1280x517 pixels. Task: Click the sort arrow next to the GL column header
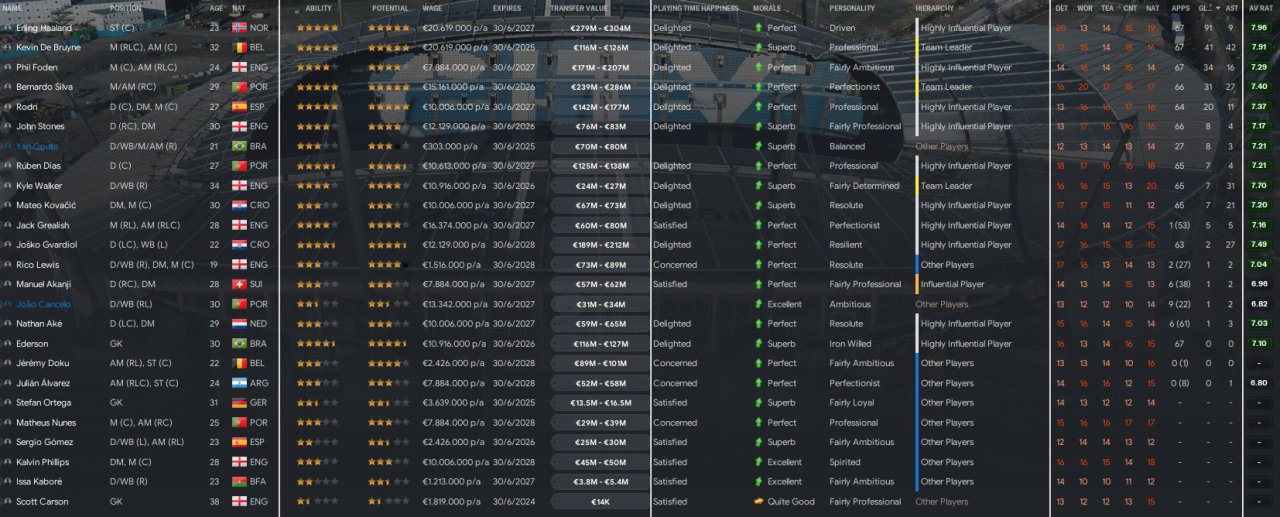[x=1219, y=8]
